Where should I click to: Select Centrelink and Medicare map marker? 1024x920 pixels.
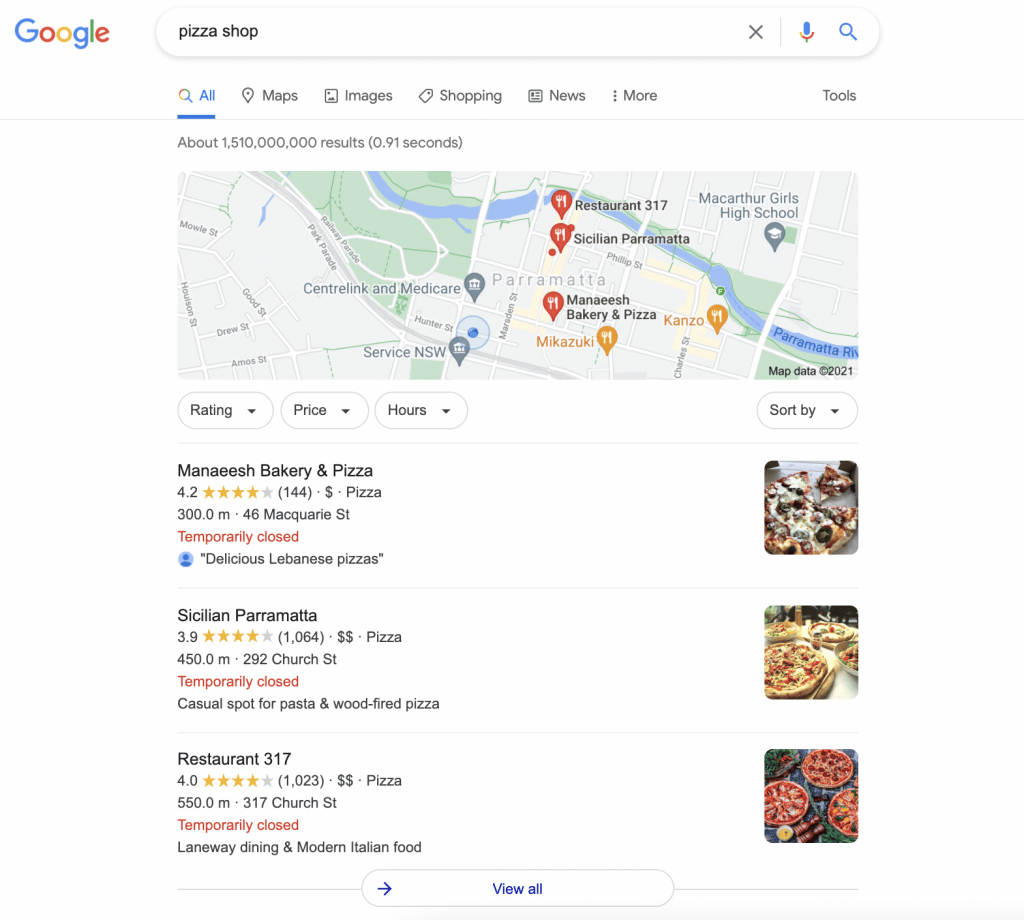coord(475,287)
